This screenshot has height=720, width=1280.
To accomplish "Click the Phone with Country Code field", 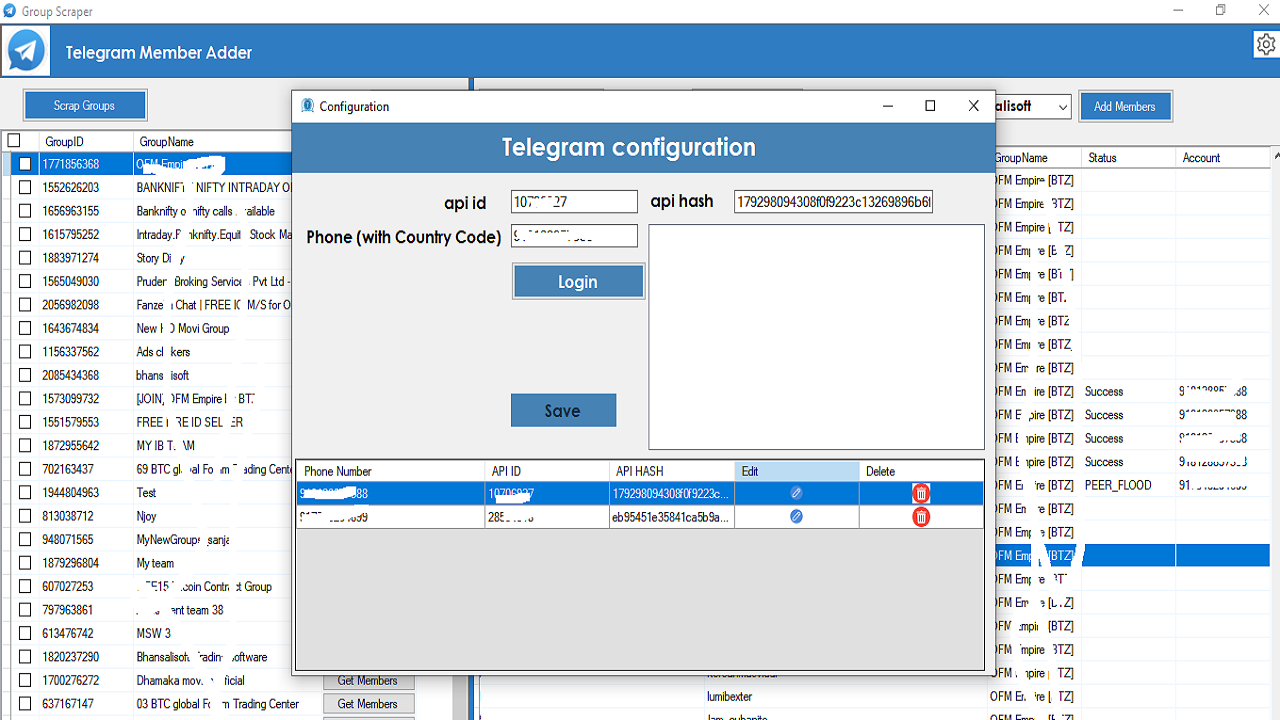I will click(573, 236).
